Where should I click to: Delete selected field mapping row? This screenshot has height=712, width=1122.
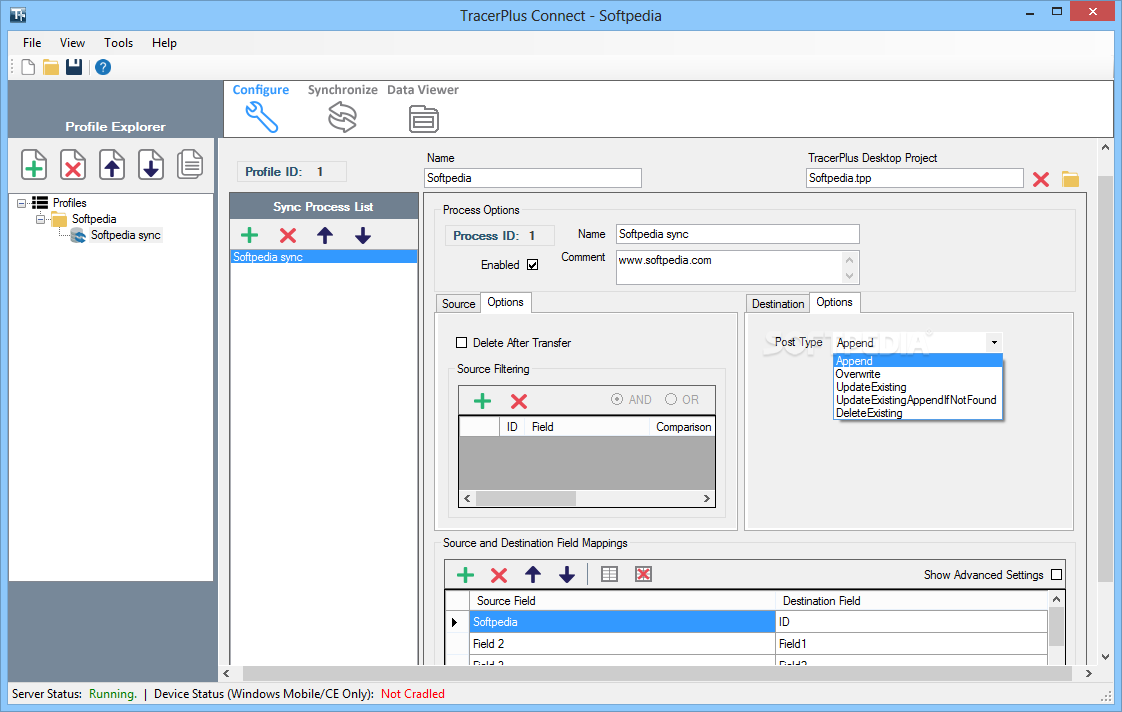point(499,575)
